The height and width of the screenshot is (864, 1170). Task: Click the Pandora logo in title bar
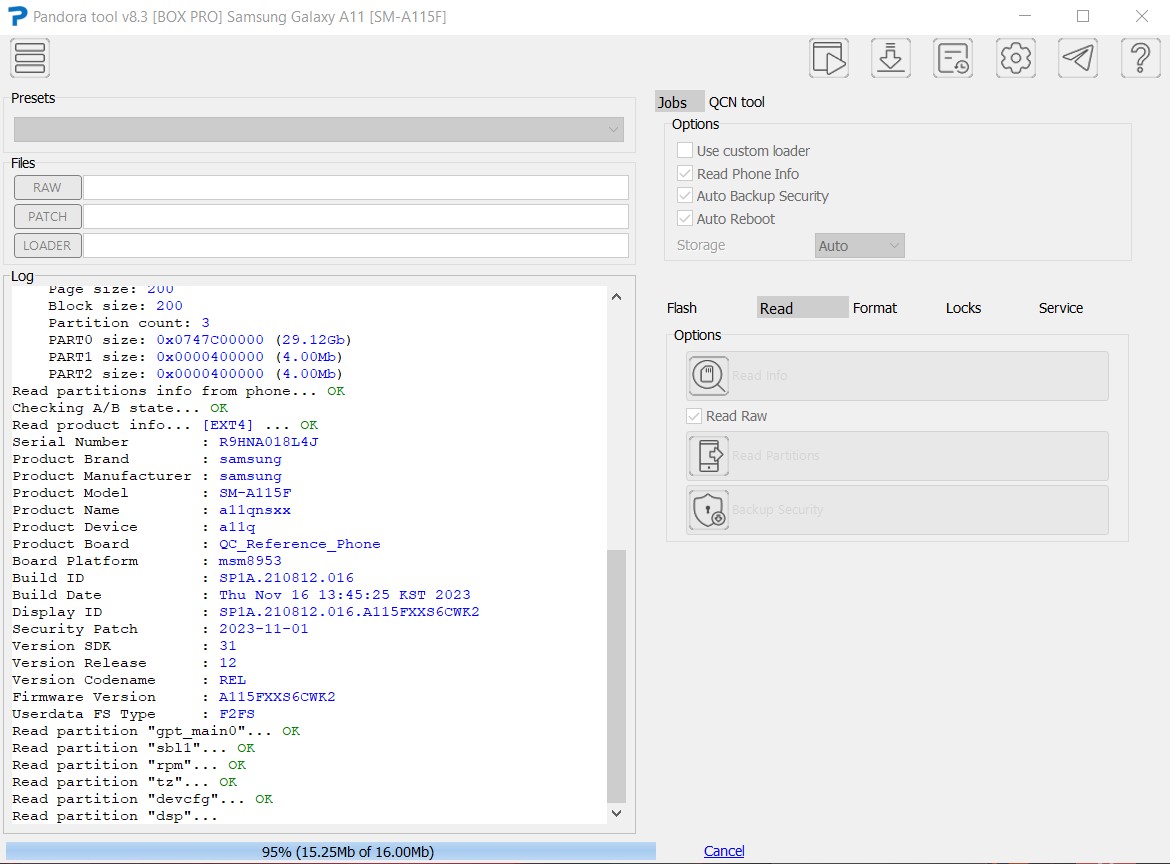[16, 16]
